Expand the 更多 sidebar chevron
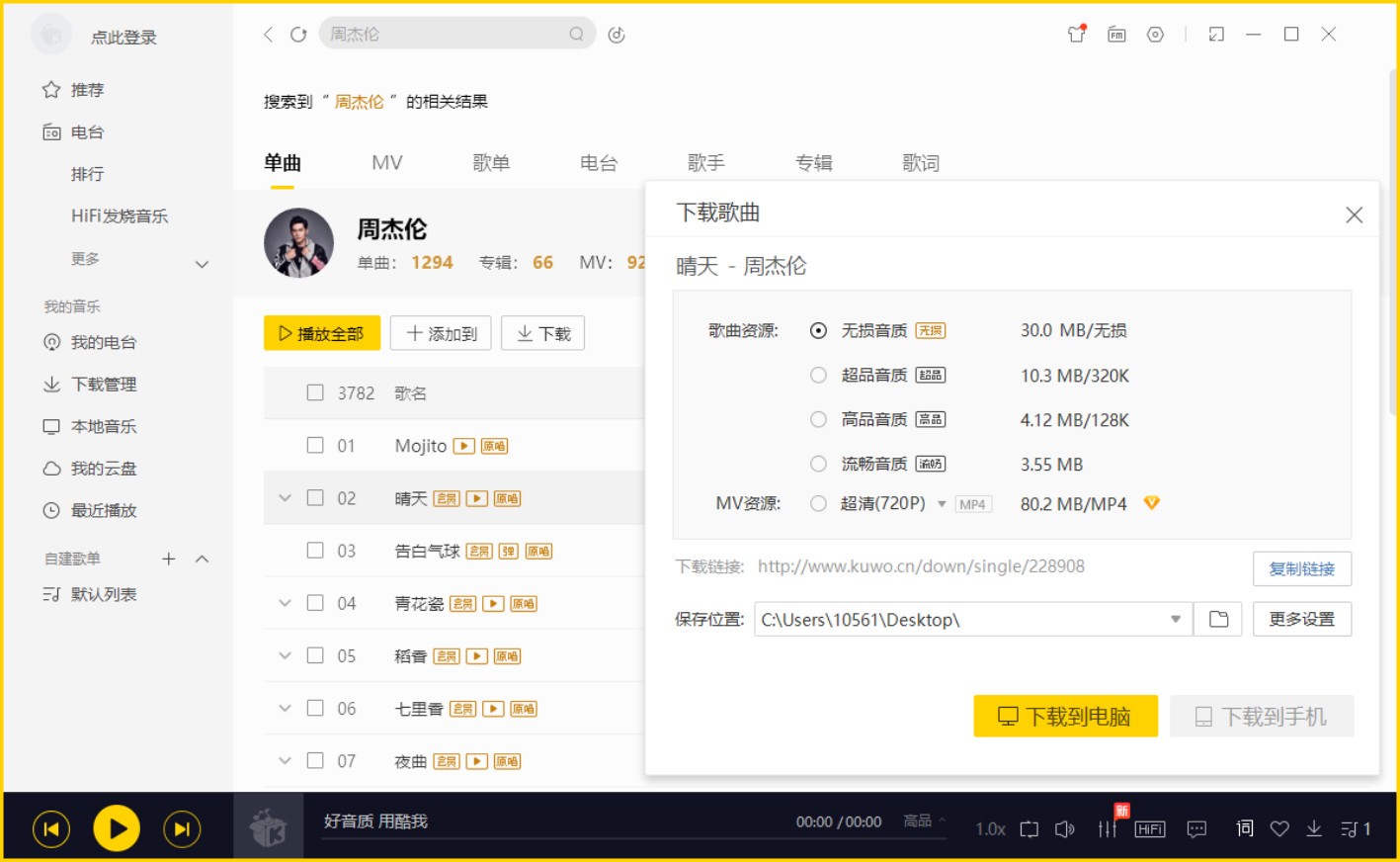The image size is (1400, 862). pyautogui.click(x=202, y=264)
